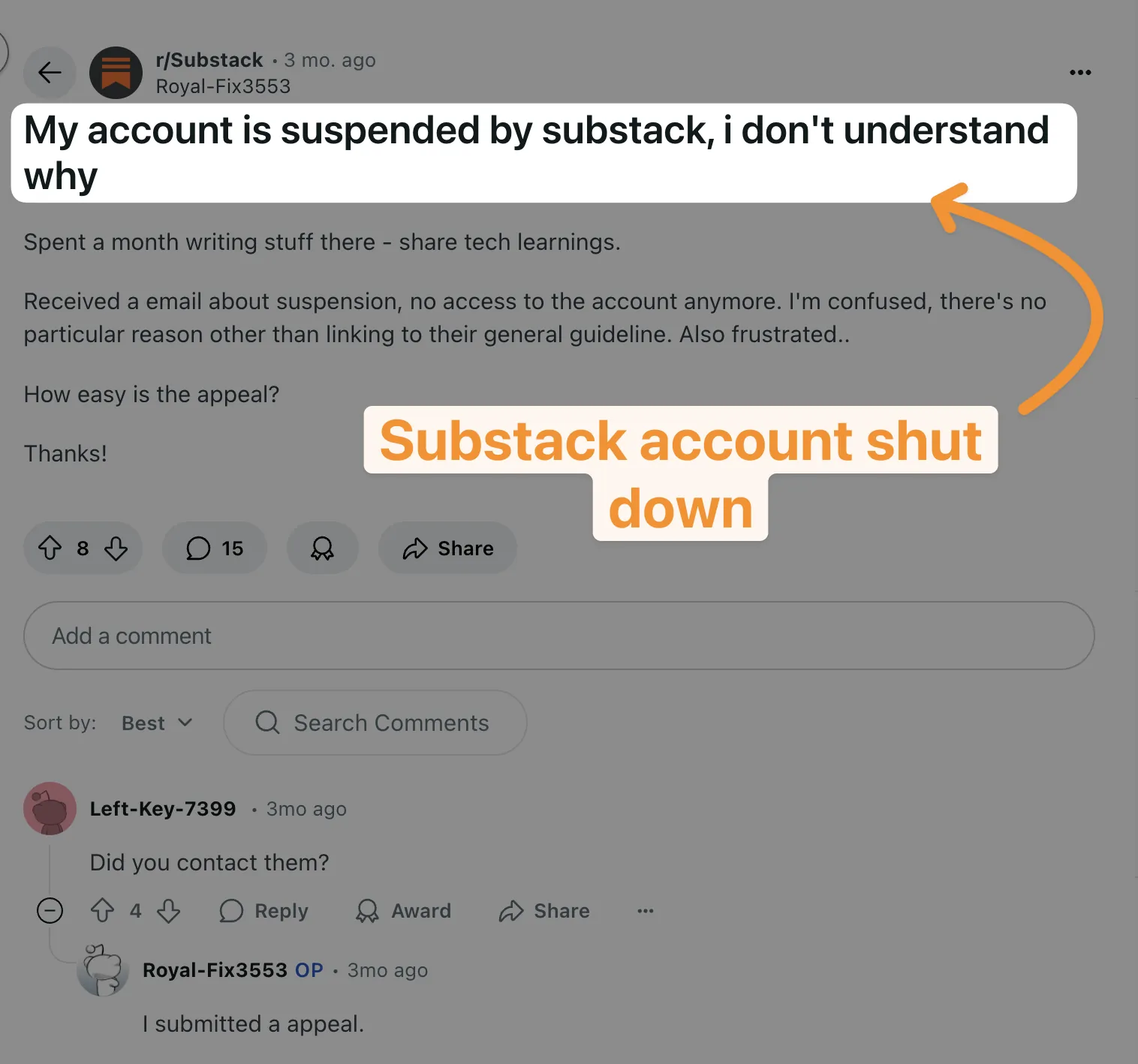
Task: Go back using the left arrow icon
Action: click(x=50, y=73)
